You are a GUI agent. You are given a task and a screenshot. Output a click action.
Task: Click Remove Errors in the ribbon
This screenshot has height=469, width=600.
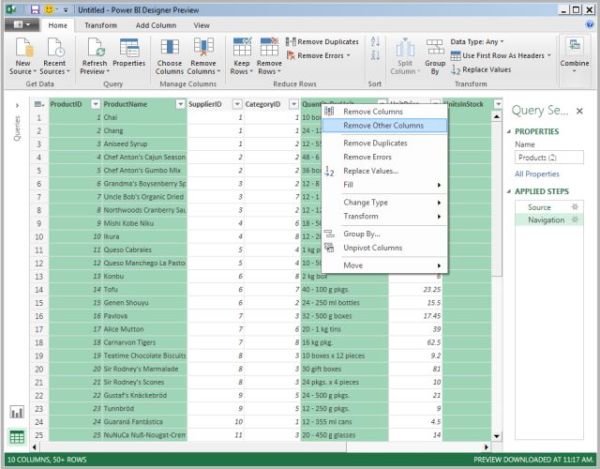pyautogui.click(x=318, y=55)
